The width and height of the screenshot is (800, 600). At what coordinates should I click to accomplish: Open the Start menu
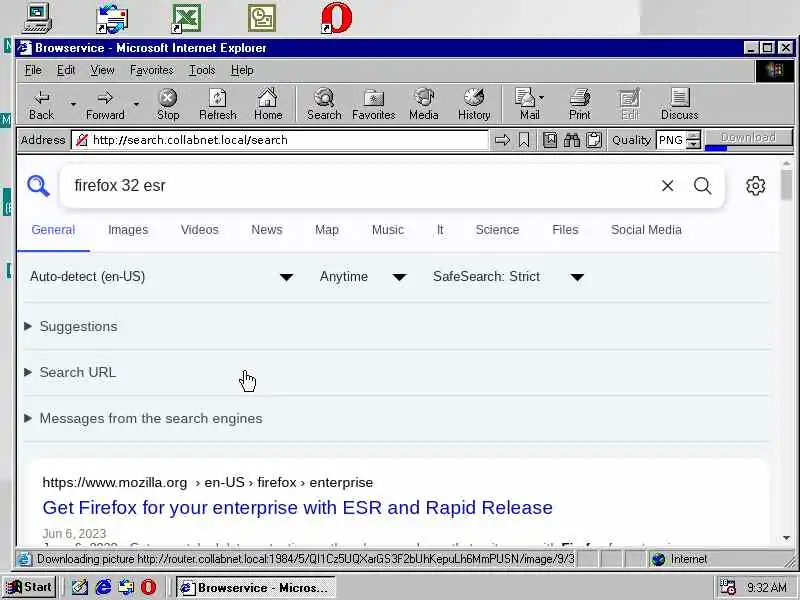[29, 587]
